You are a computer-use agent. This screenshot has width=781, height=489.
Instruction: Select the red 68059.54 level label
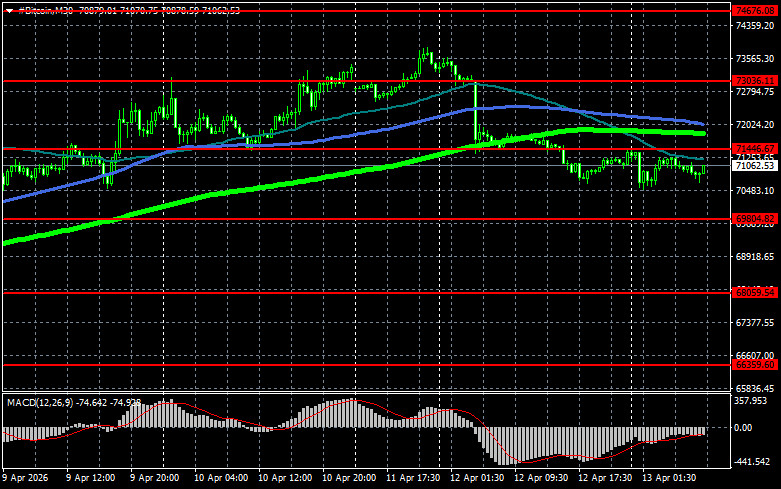(x=755, y=293)
